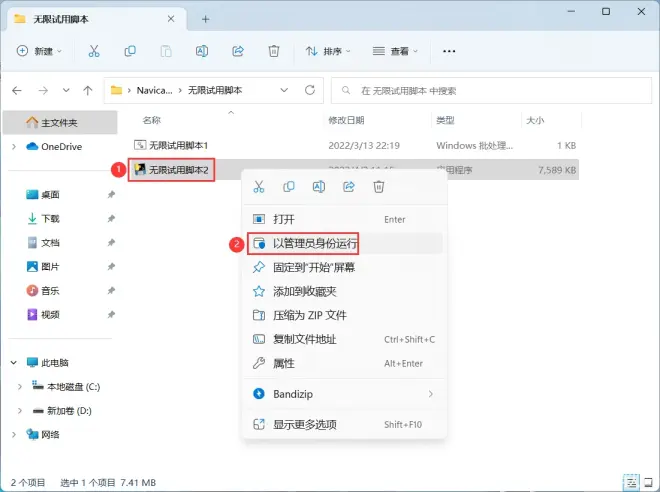Click the search box 在 无限试用脚本 中搜索
660x492 pixels.
click(x=491, y=90)
